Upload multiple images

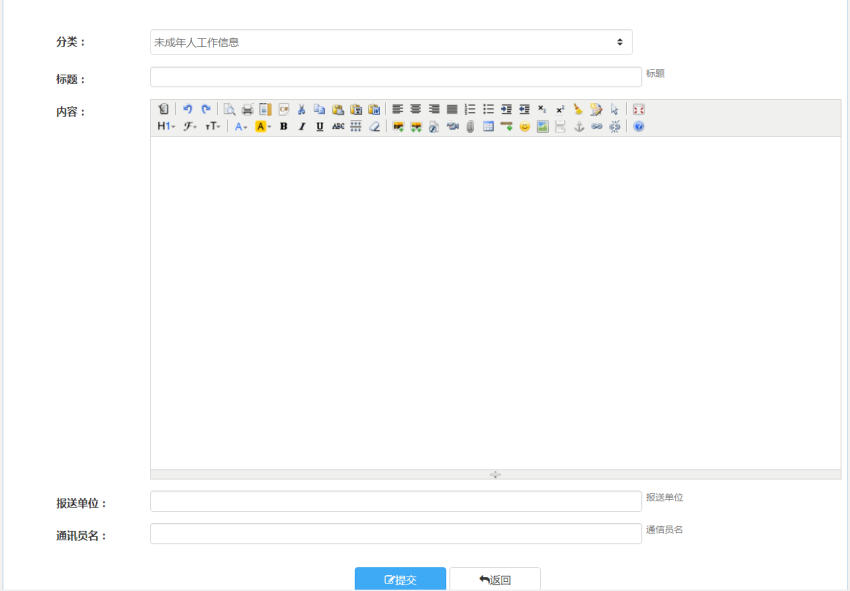click(x=416, y=126)
